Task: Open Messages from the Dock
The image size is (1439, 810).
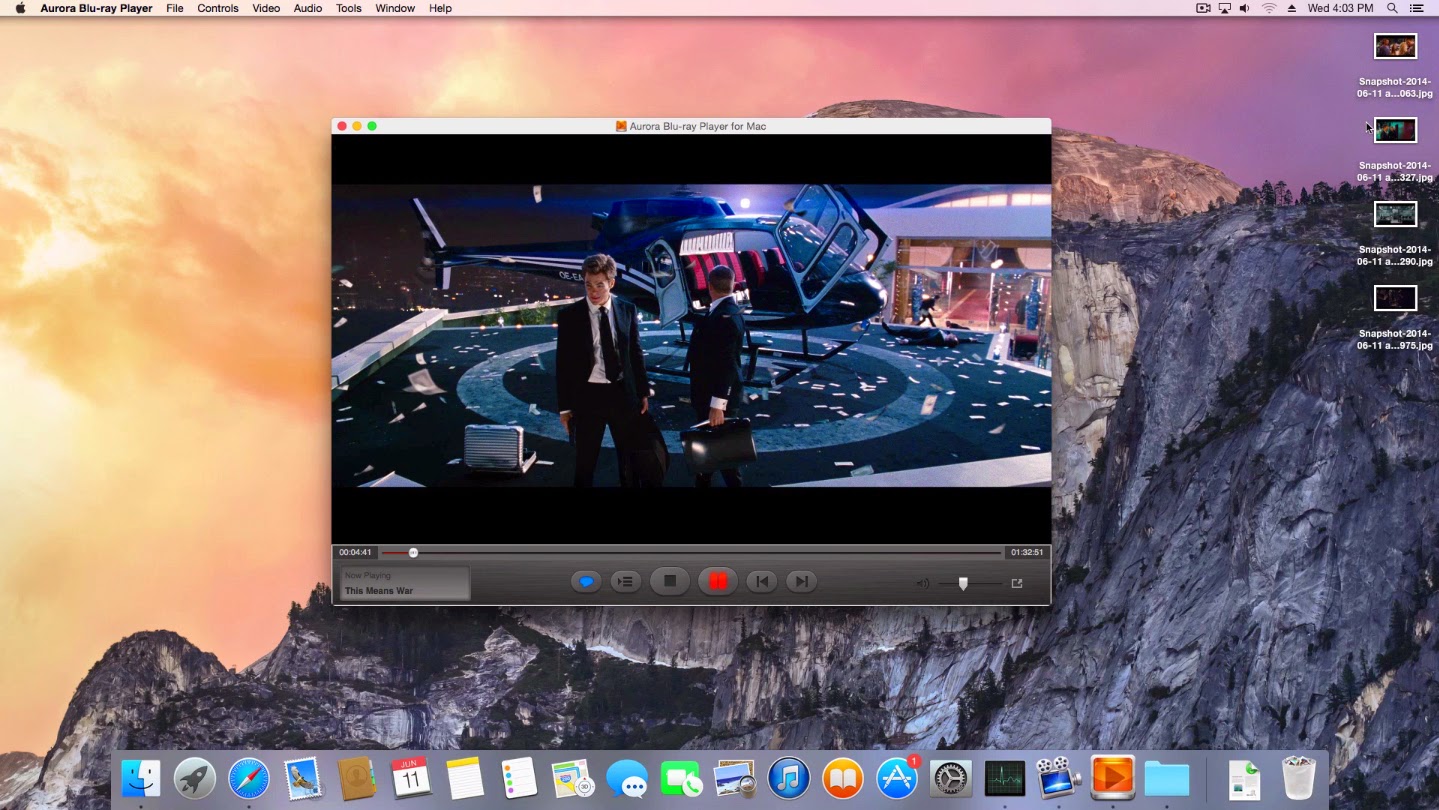Action: pyautogui.click(x=627, y=778)
